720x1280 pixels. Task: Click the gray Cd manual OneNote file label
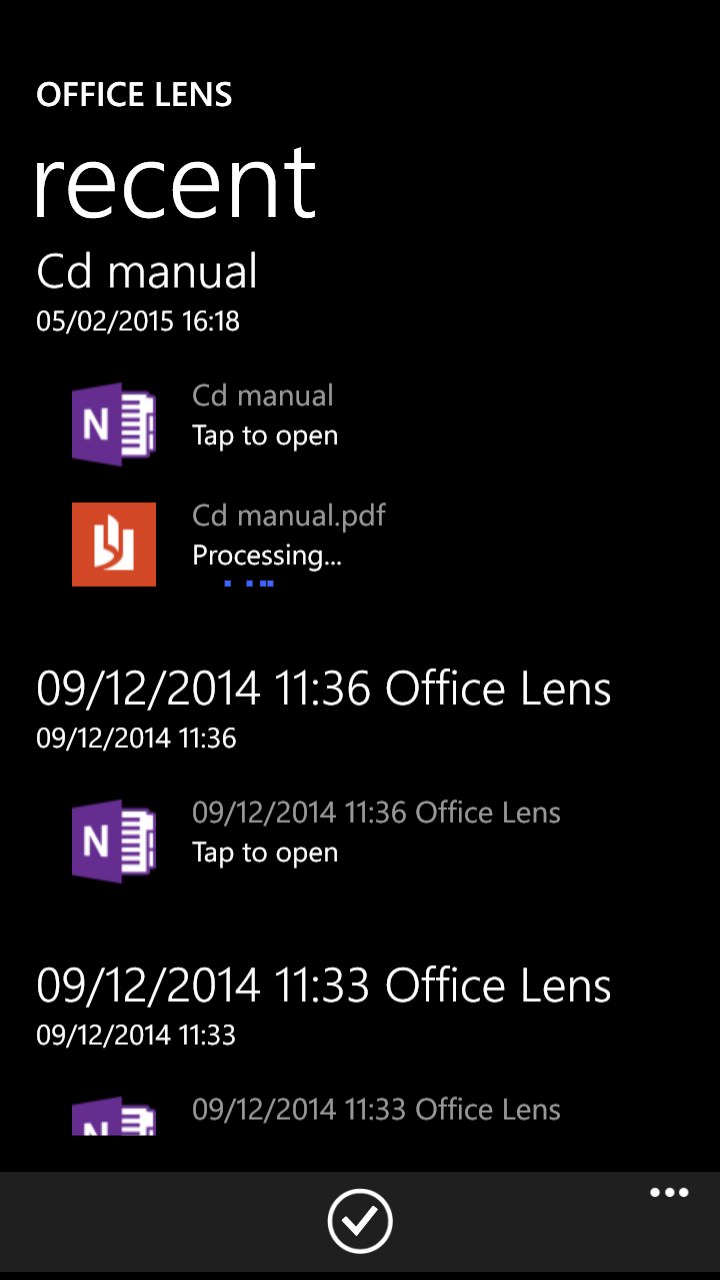point(263,395)
